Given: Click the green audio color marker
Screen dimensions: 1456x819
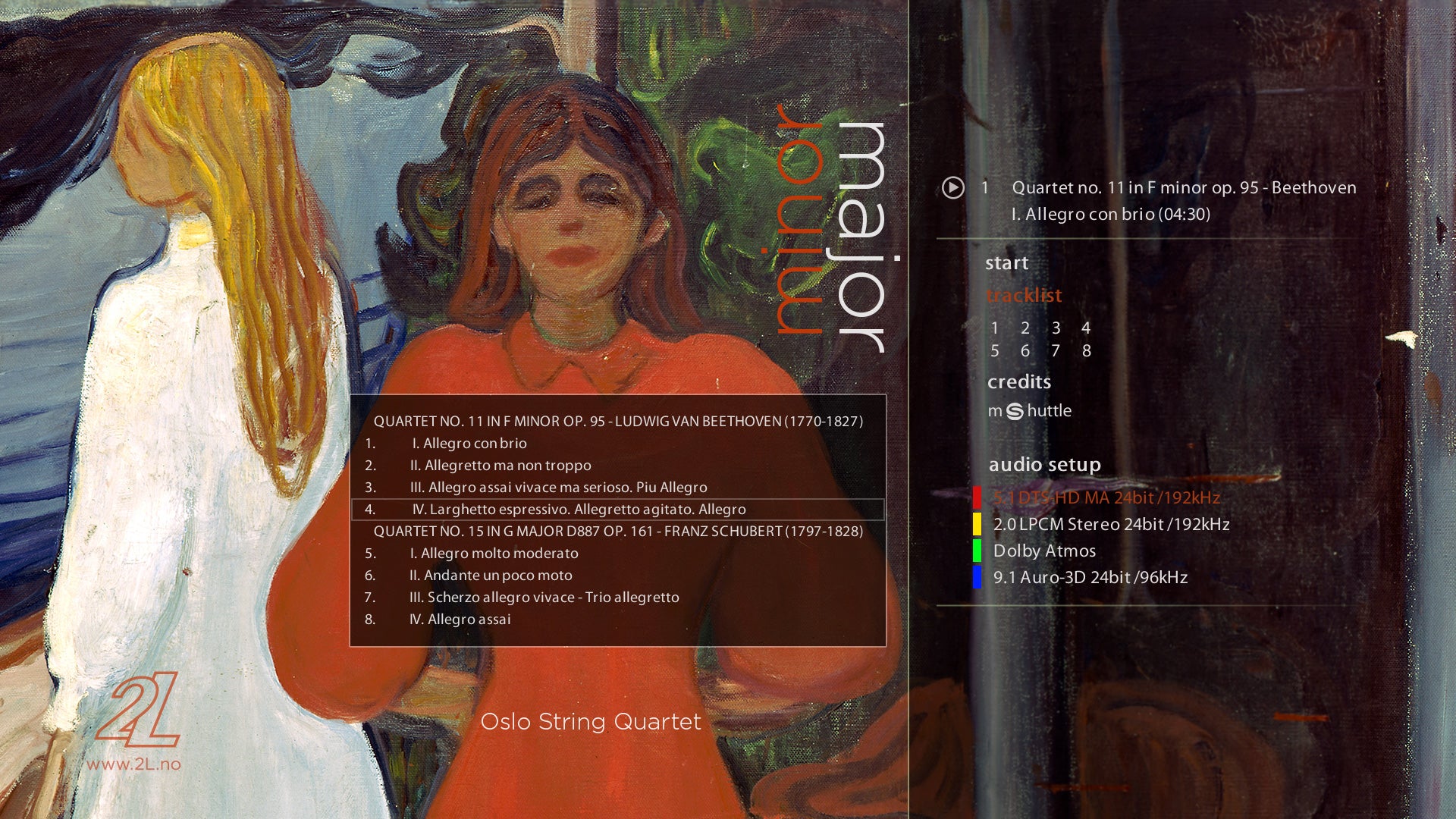Looking at the screenshot, I should pyautogui.click(x=977, y=551).
